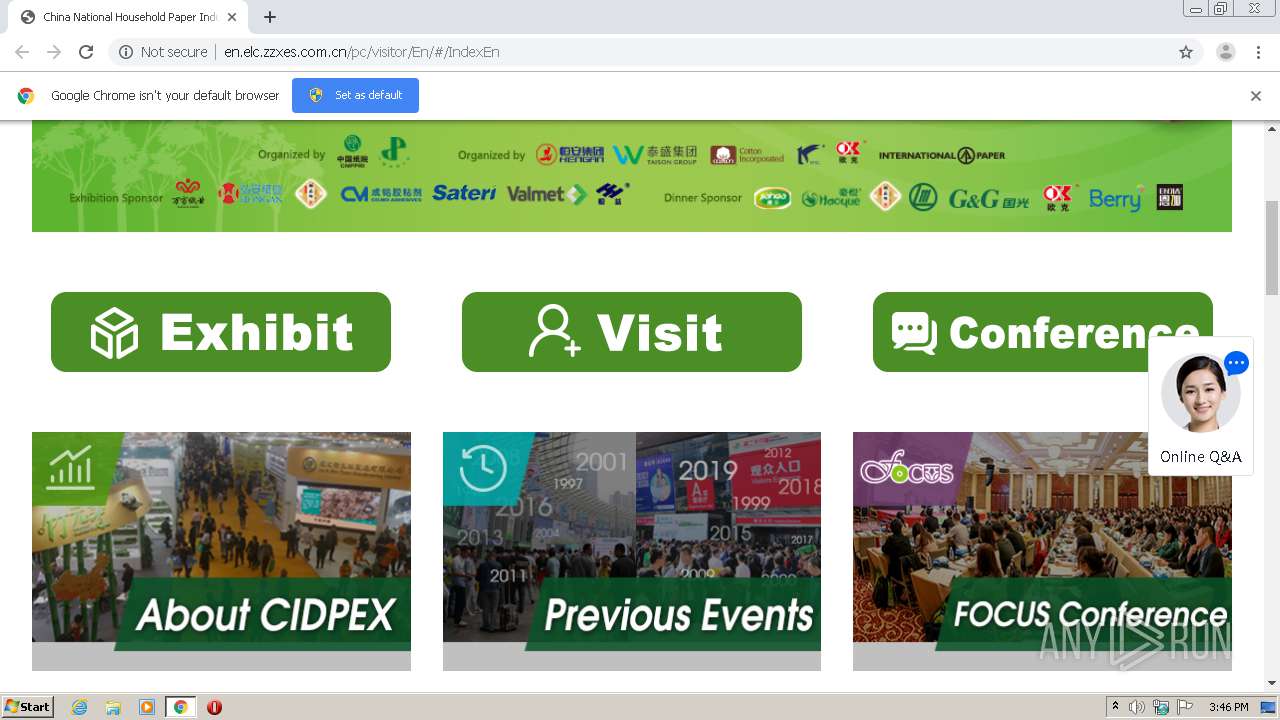
Task: Dismiss the default browser notification bar
Action: 1256,96
